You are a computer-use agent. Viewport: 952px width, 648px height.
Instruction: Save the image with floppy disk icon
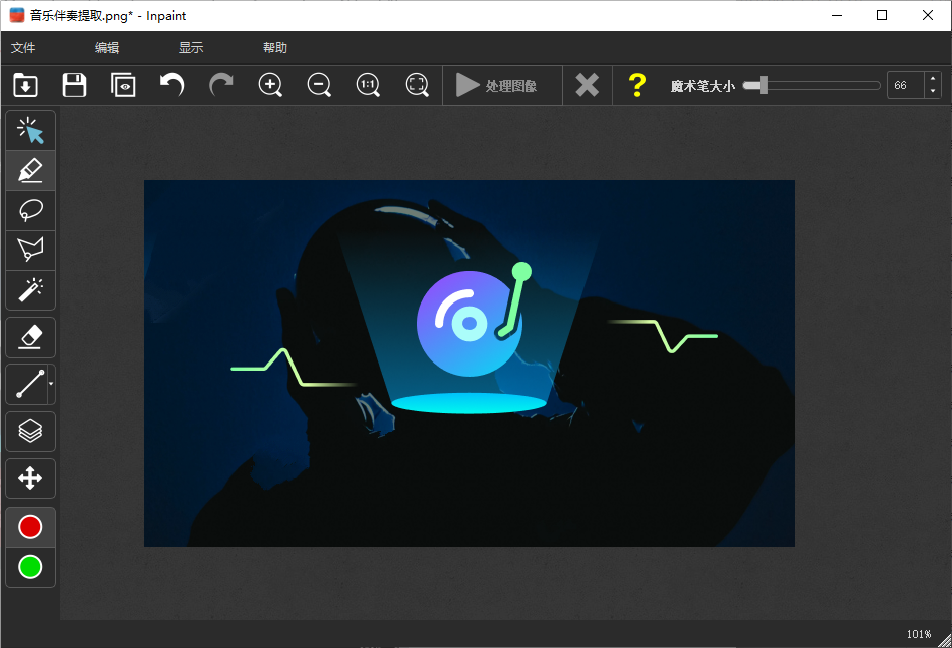click(x=74, y=85)
